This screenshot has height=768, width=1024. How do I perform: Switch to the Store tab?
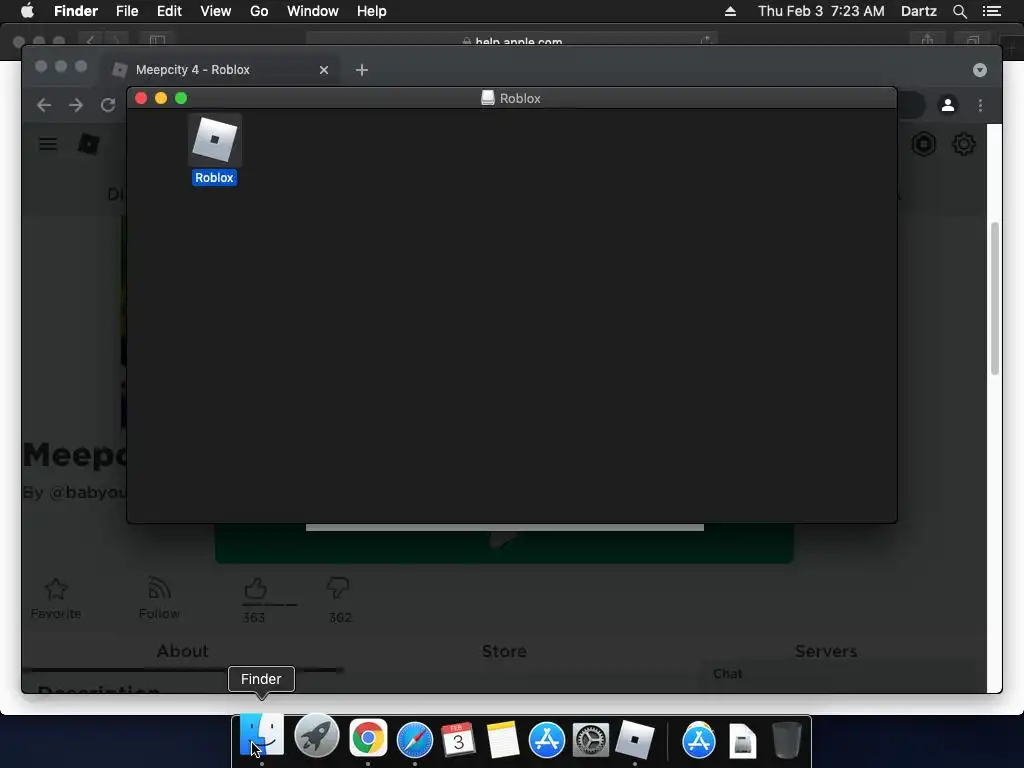[504, 651]
